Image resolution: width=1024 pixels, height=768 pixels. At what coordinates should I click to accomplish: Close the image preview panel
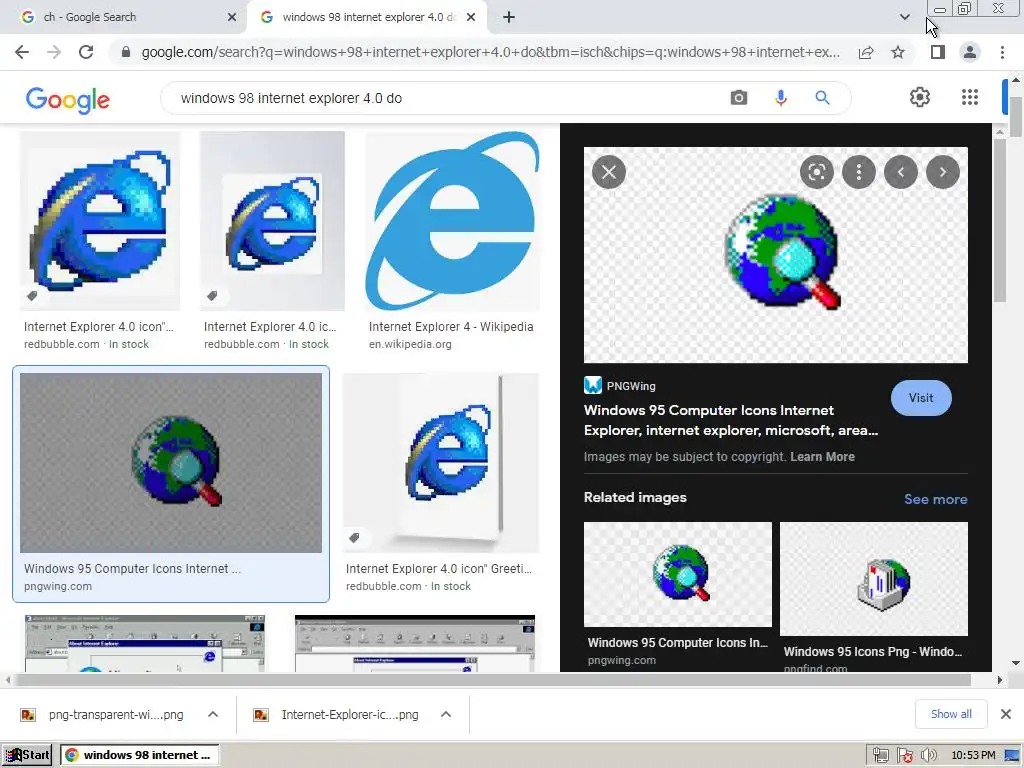[609, 172]
